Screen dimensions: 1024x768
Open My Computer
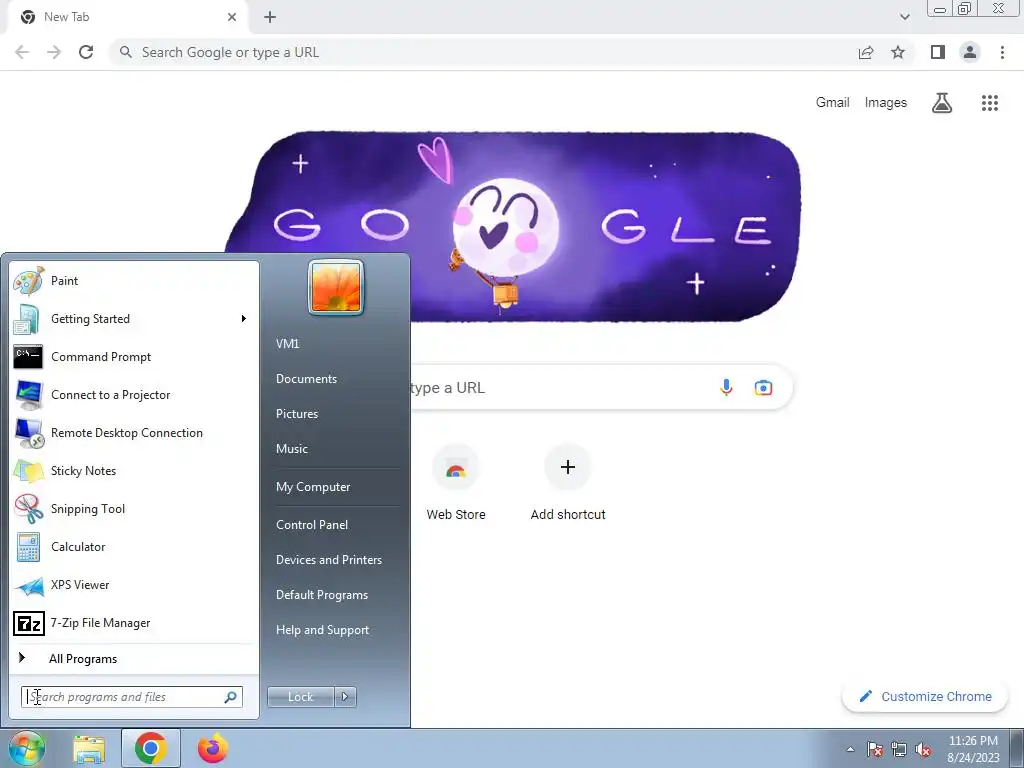tap(313, 487)
